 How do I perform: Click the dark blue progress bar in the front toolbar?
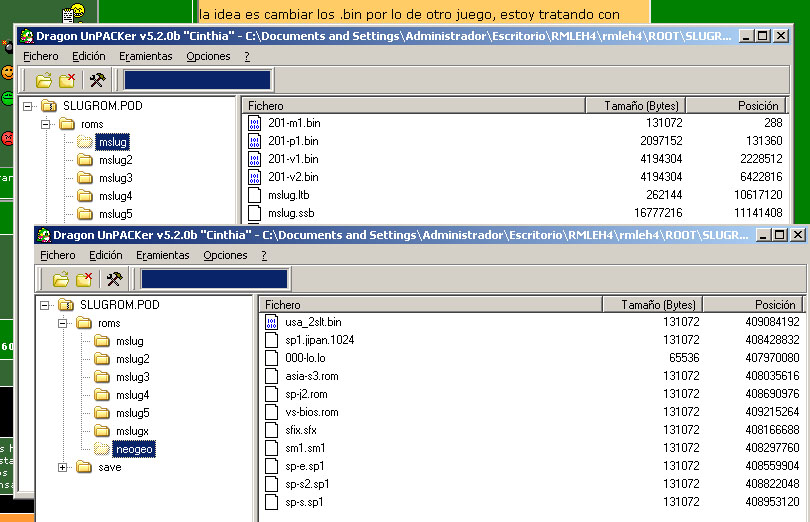(x=214, y=279)
